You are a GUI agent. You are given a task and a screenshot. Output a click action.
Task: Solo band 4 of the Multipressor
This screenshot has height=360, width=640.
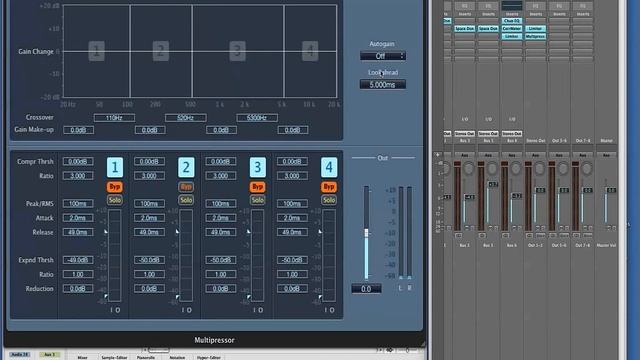(x=329, y=200)
